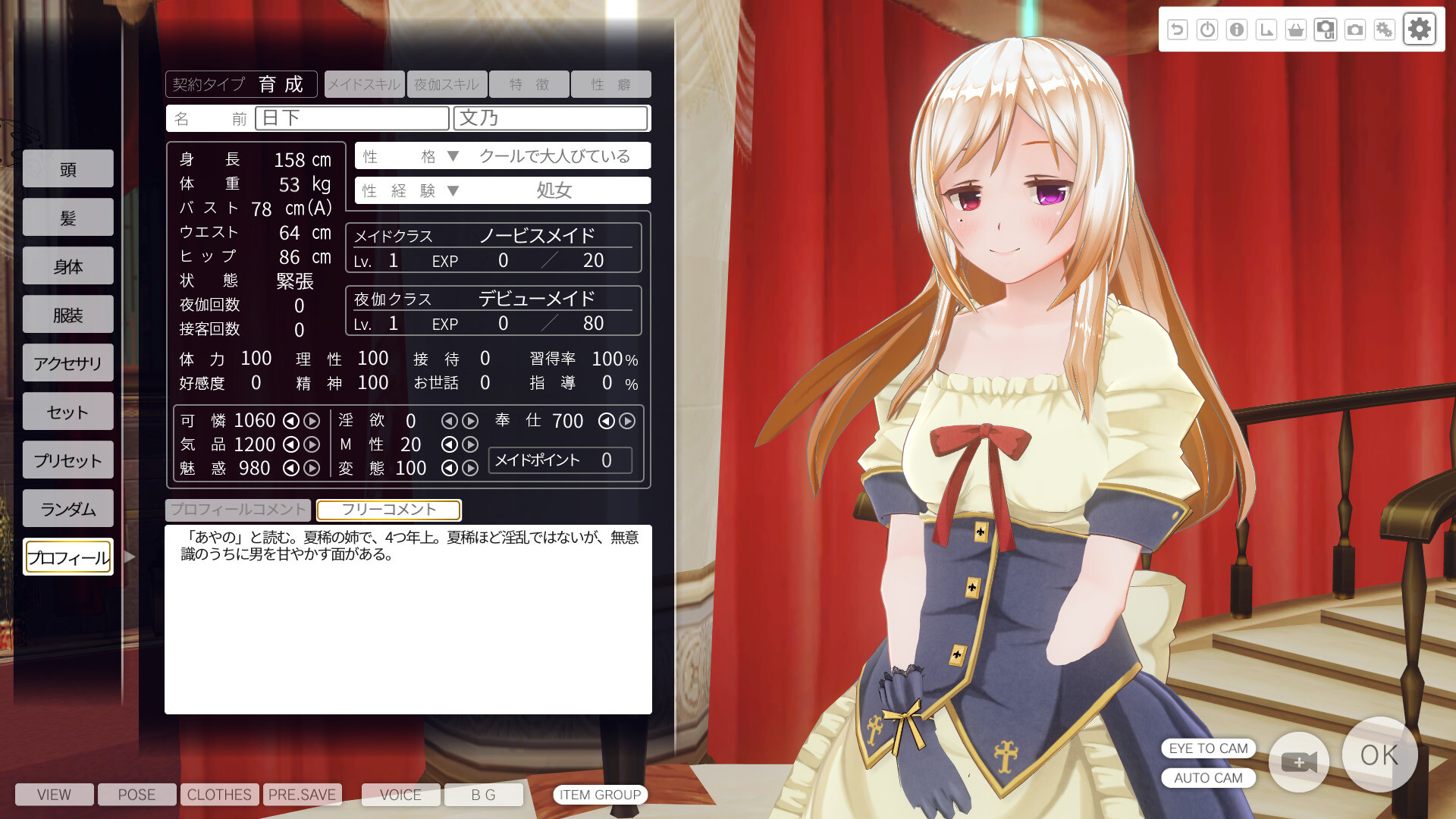Click the 文乃 name input field

pos(551,118)
